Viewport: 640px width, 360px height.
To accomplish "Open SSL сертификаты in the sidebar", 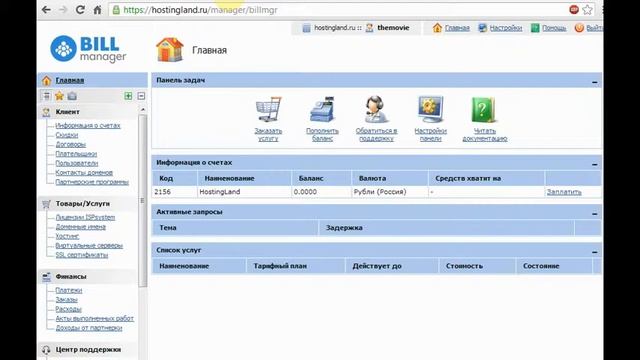I will 82,255.
